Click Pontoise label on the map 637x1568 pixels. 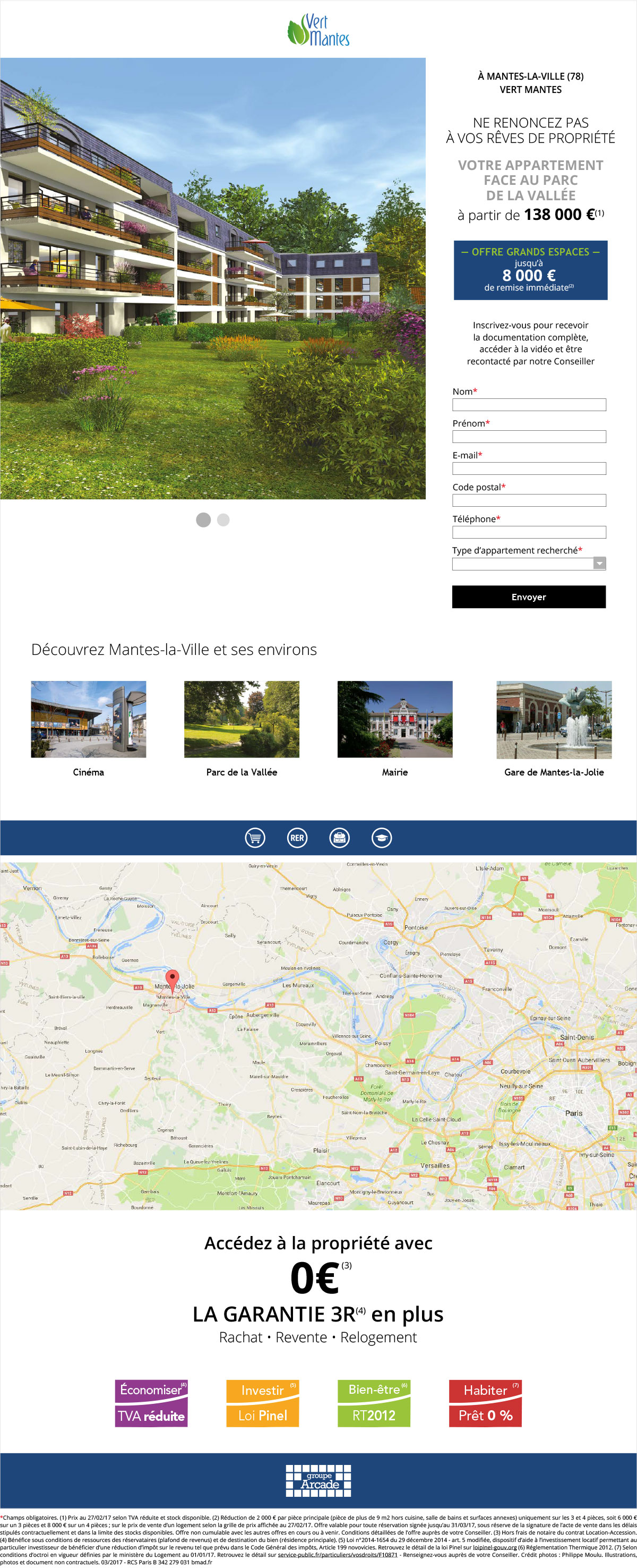[416, 927]
